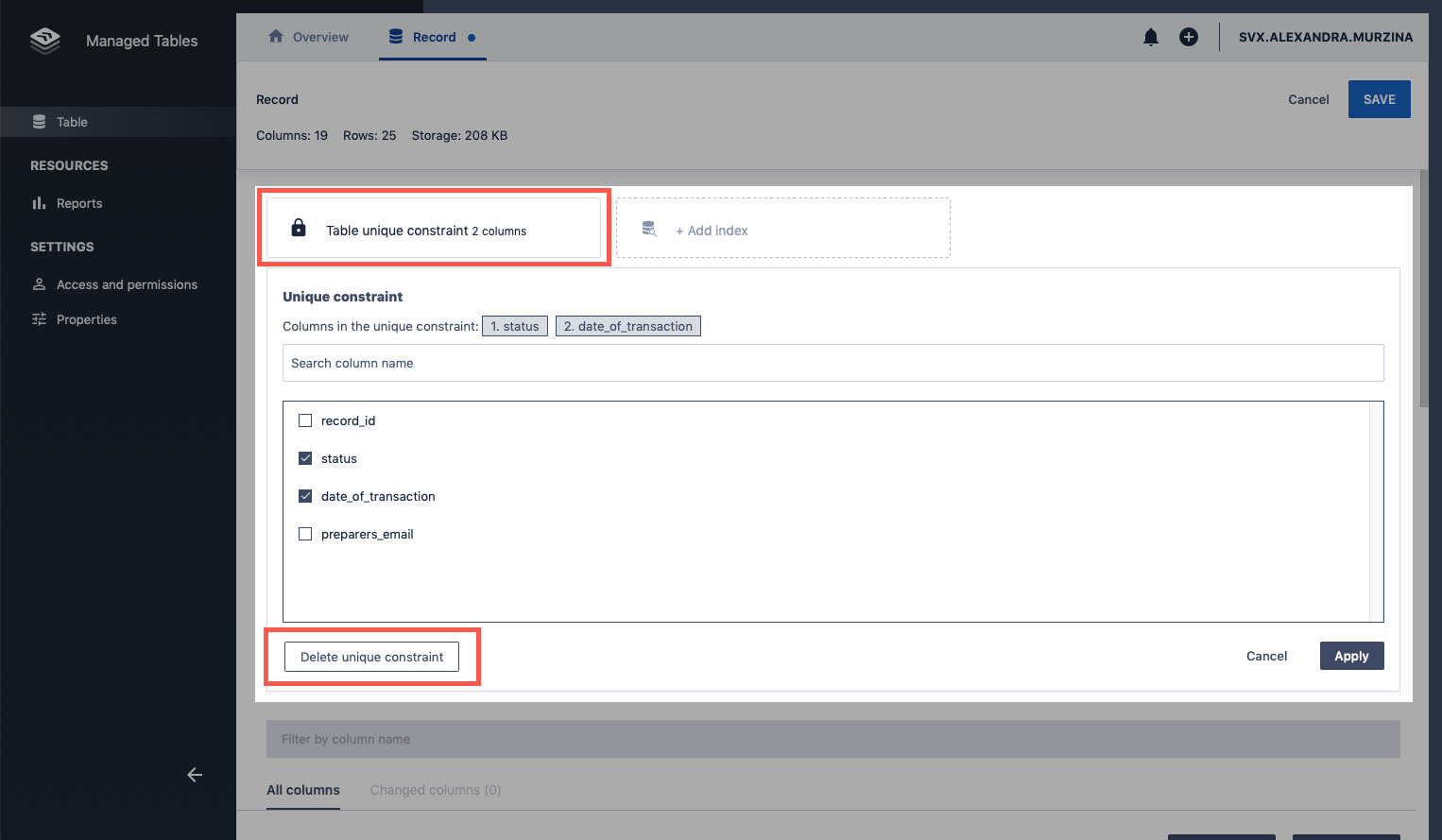Open Reports from sidebar
1442x840 pixels.
click(78, 203)
